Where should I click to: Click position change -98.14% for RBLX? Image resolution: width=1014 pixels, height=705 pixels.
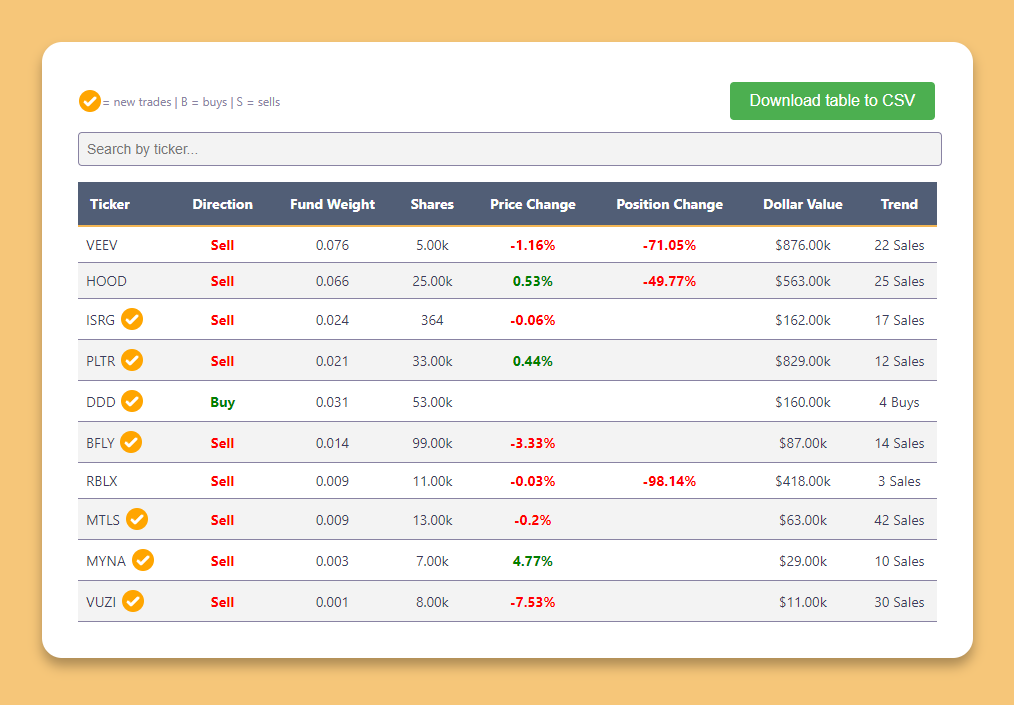point(669,481)
